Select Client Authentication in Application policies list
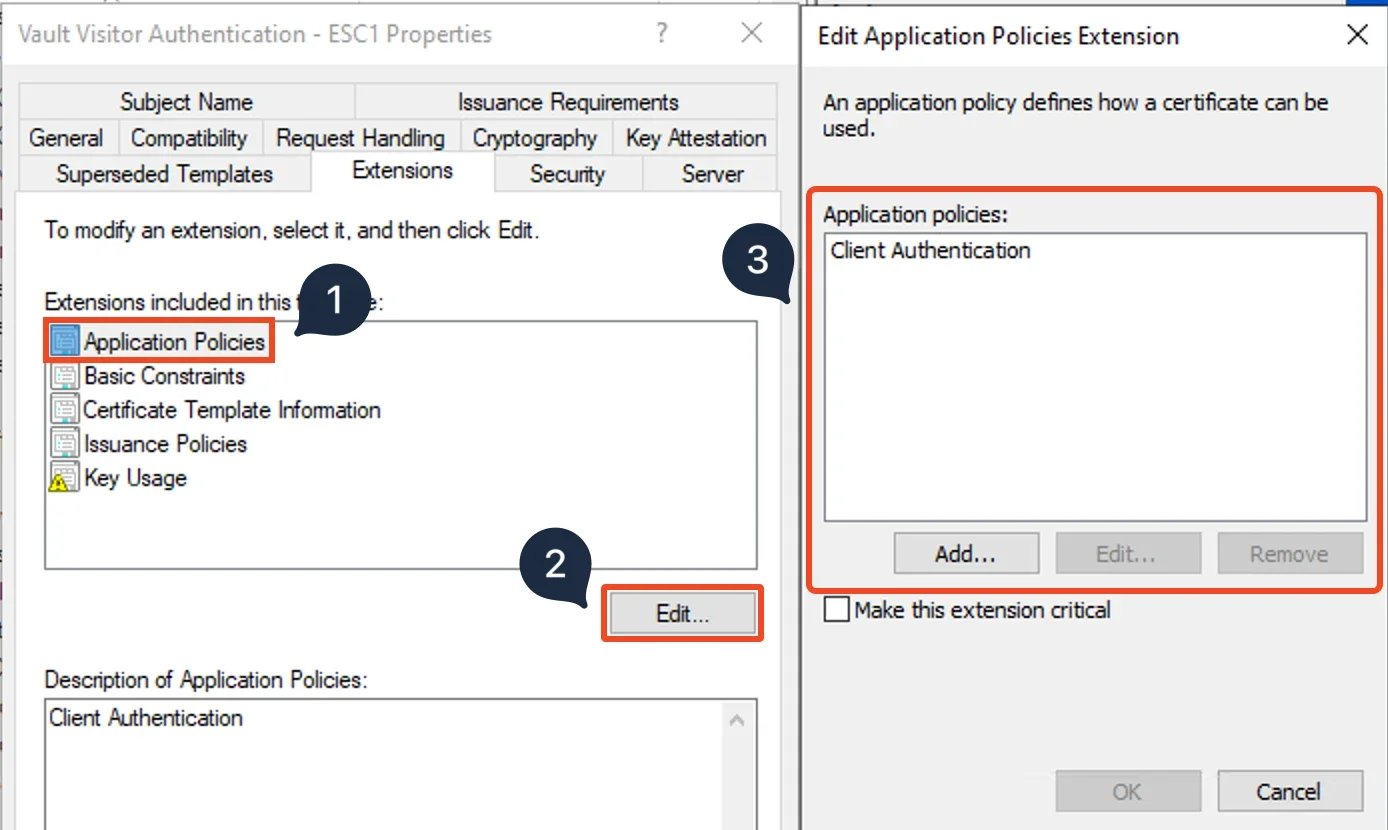Screen dimensions: 1388x830 [930, 251]
